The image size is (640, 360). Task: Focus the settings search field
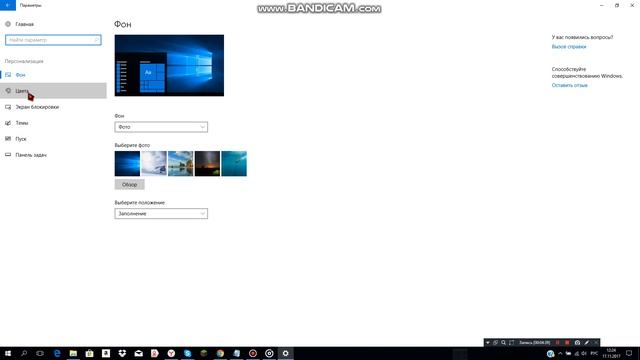[x=53, y=40]
